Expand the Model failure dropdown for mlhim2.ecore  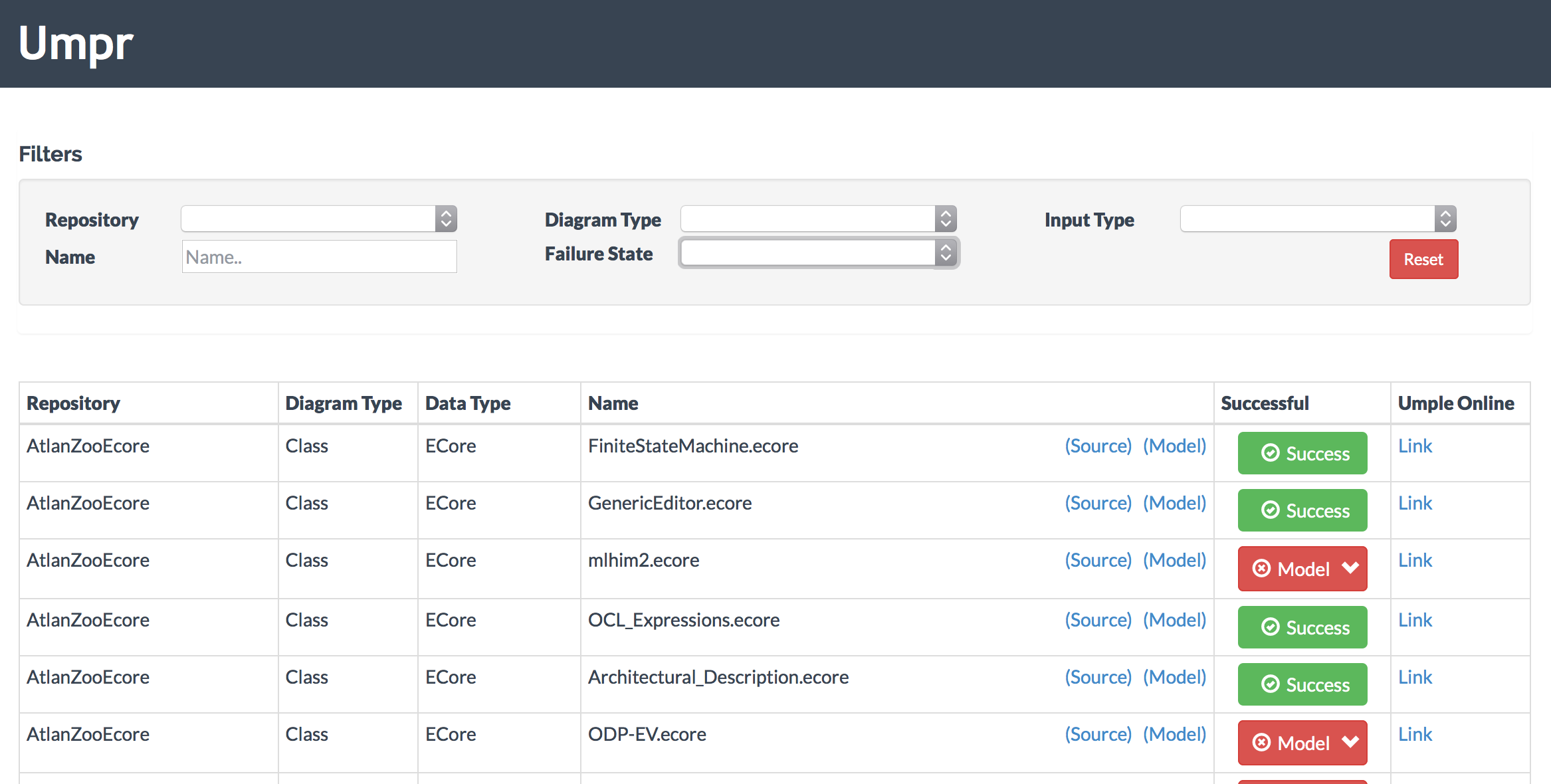[1302, 569]
